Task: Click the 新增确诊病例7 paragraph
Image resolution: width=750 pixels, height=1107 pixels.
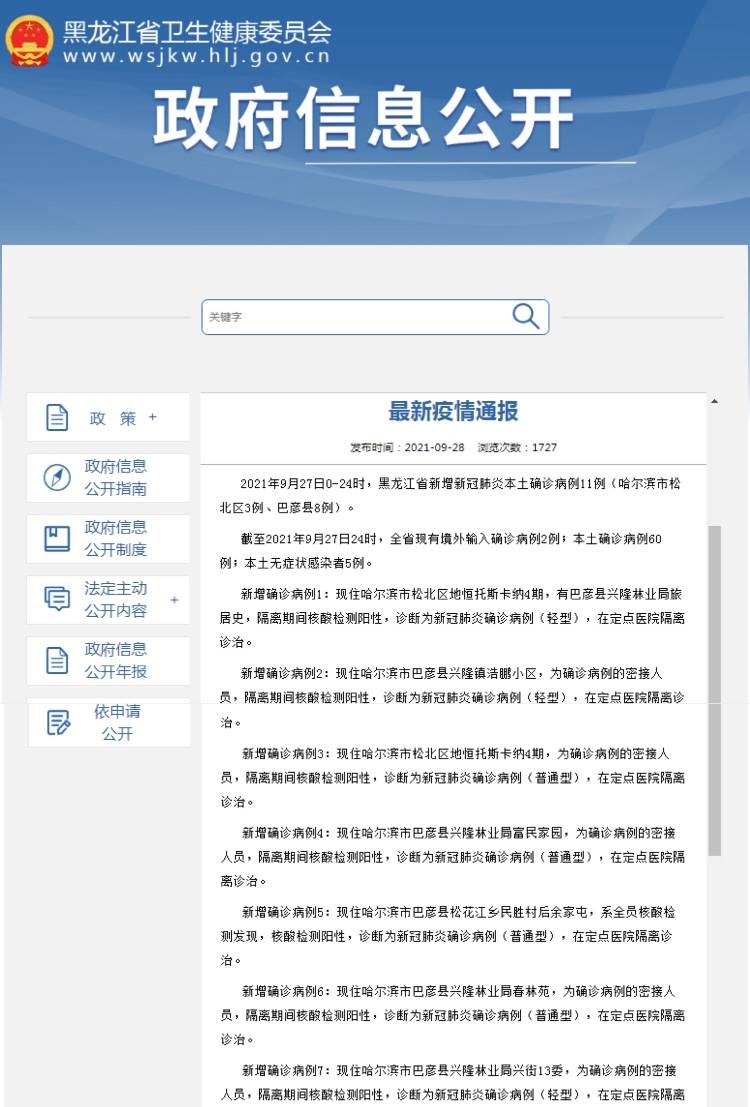Action: 453,1082
